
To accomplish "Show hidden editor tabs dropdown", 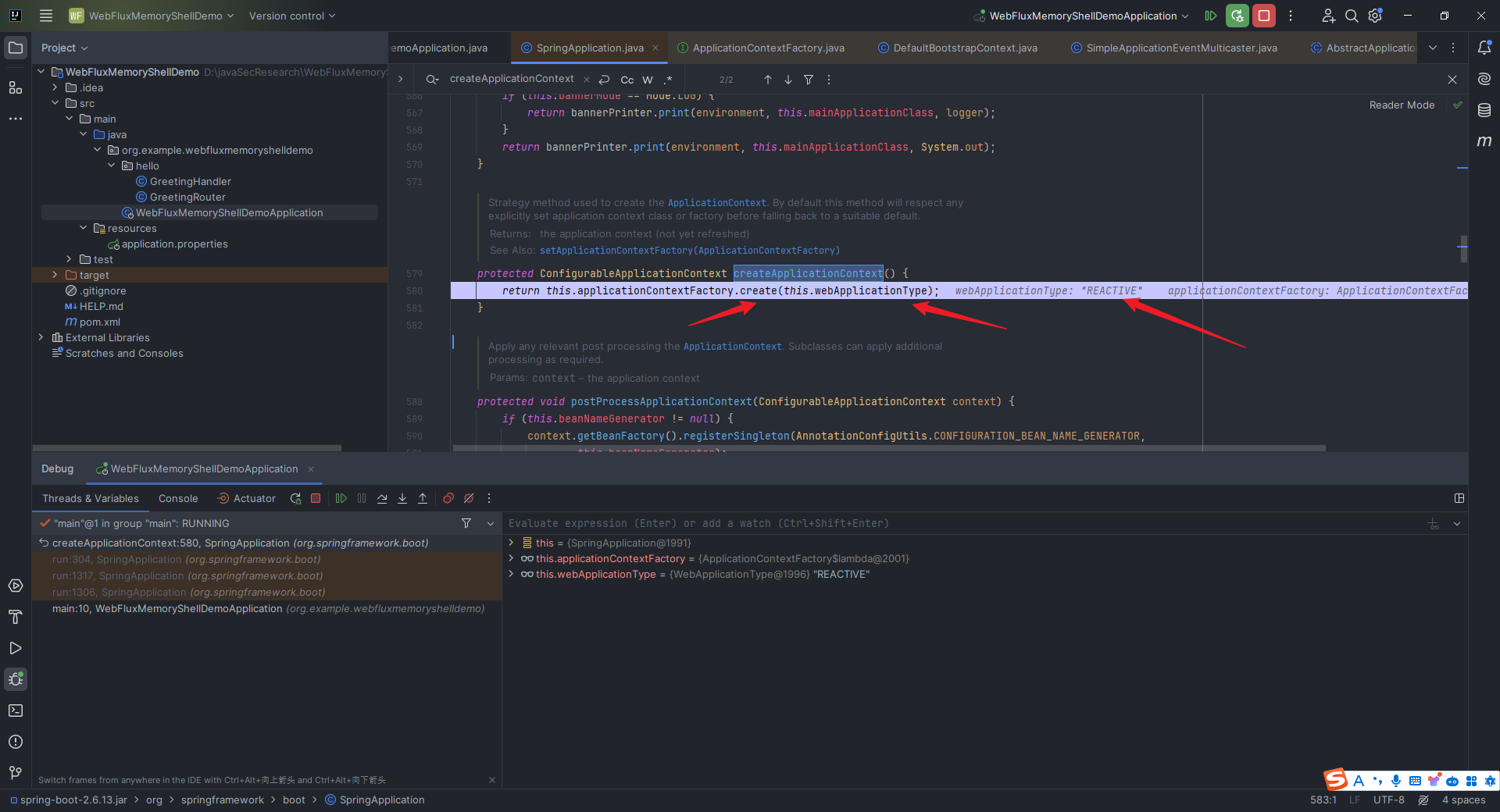I will tap(1433, 48).
